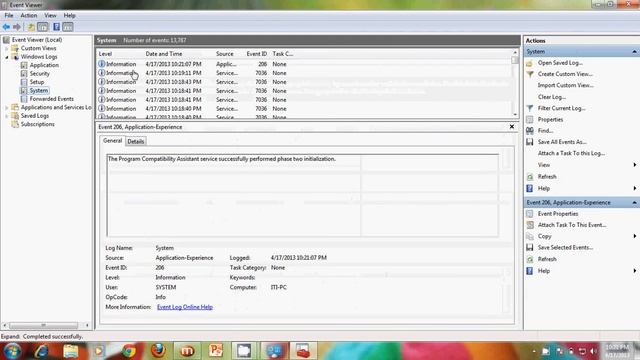This screenshot has height=360, width=640.
Task: Expand the View submenu arrow in Actions
Action: pos(634,165)
